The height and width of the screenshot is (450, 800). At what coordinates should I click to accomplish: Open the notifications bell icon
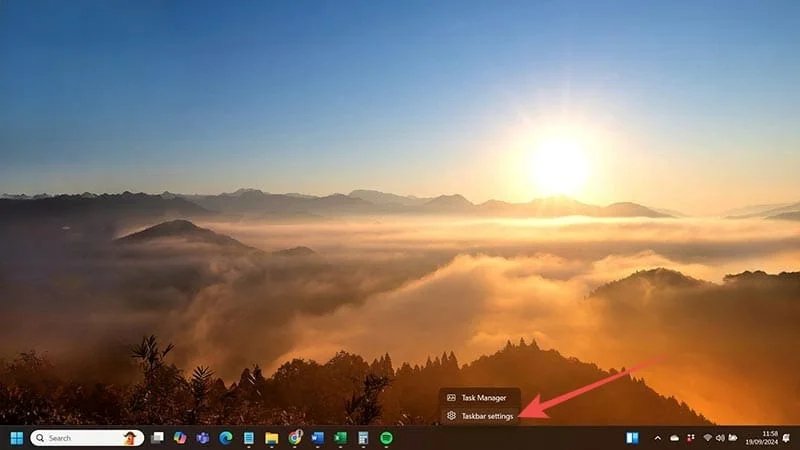pyautogui.click(x=786, y=438)
